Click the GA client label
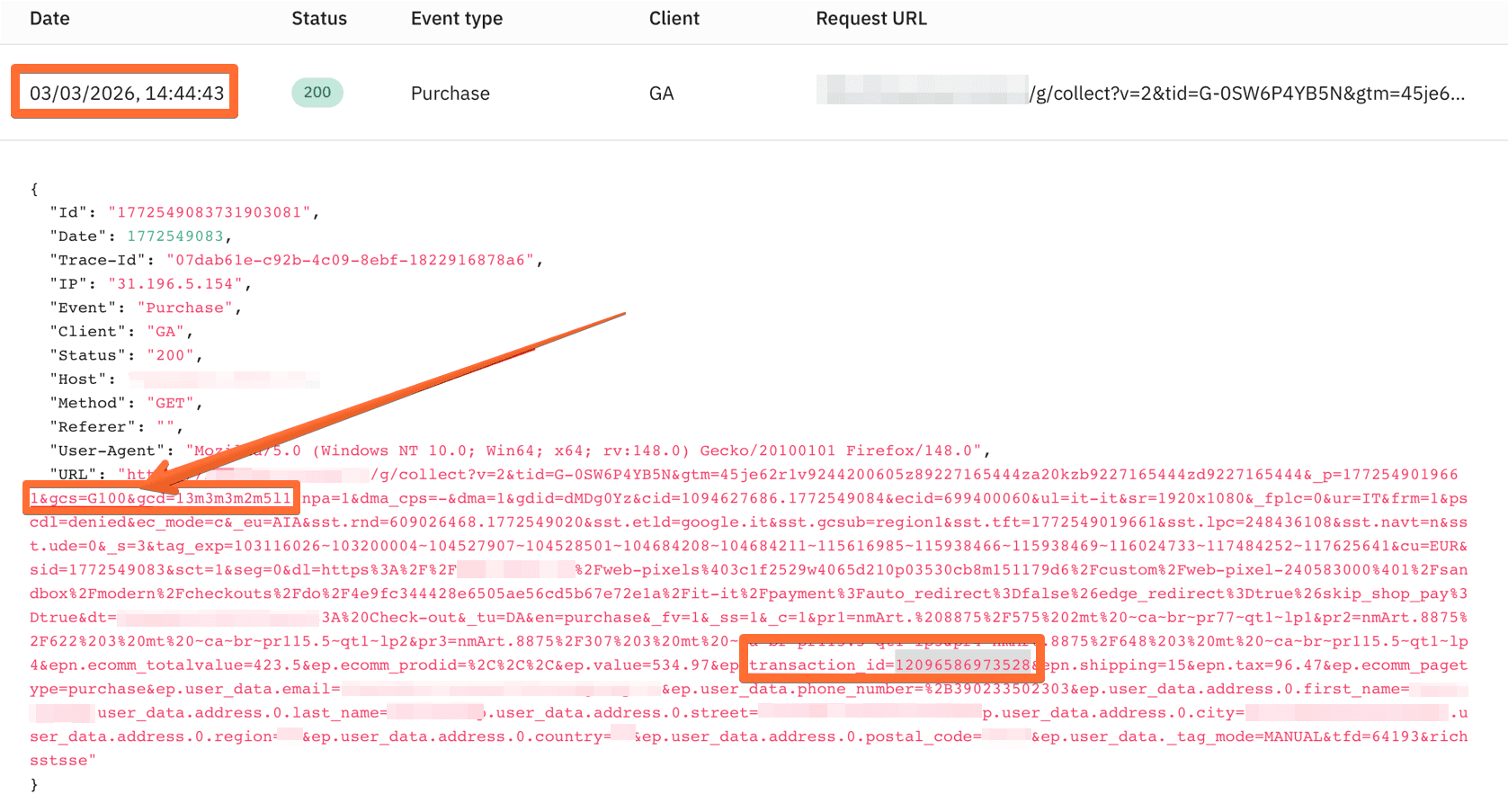Image resolution: width=1508 pixels, height=812 pixels. tap(662, 93)
